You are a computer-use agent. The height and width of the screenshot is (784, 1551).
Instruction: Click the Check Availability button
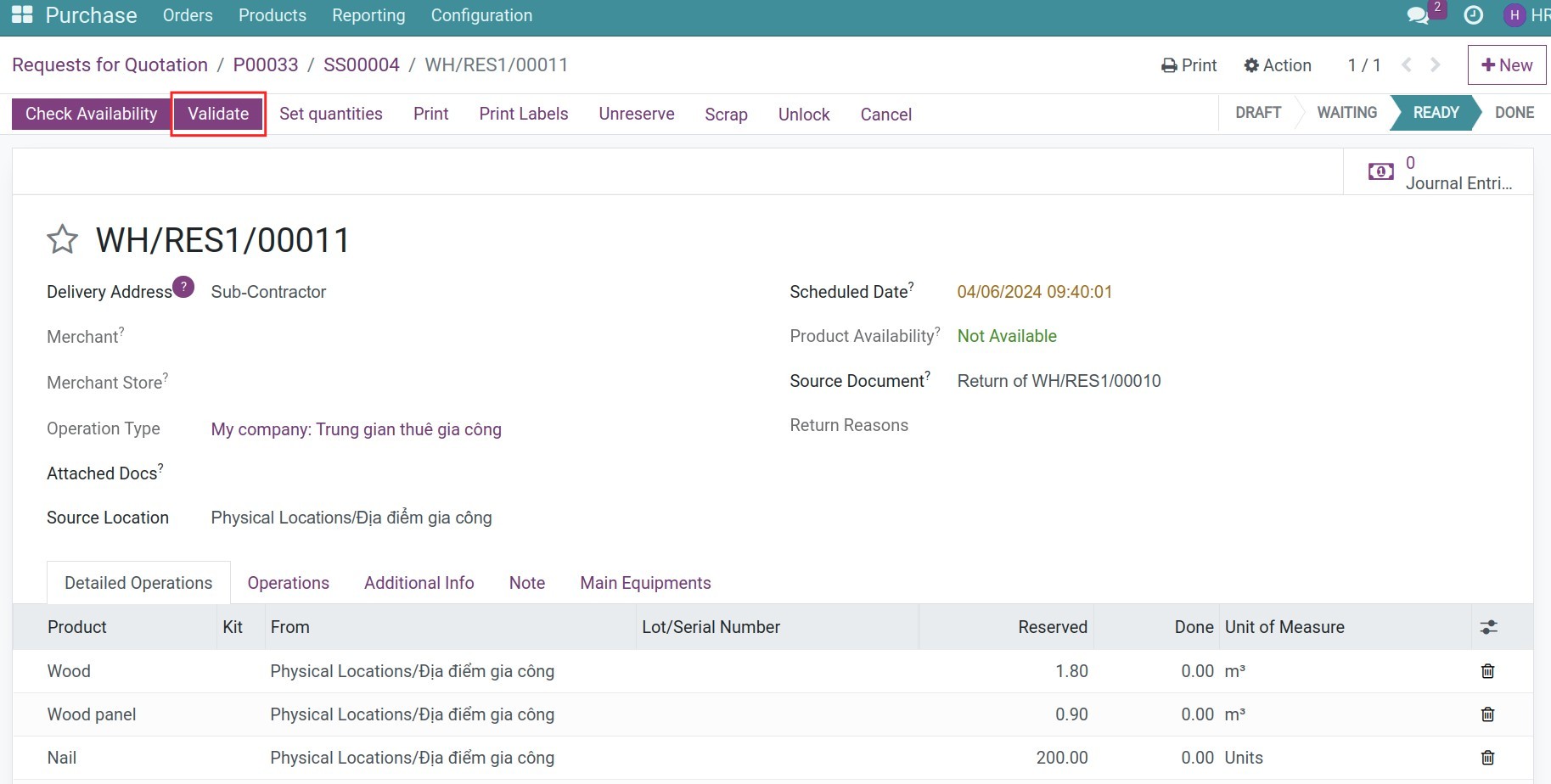point(91,114)
